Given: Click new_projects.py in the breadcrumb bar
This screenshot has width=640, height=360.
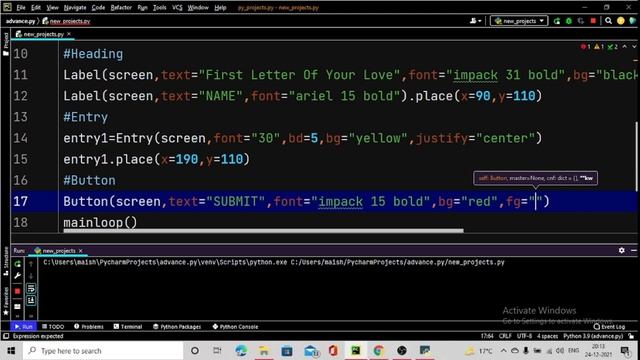Looking at the screenshot, I should click(x=66, y=21).
